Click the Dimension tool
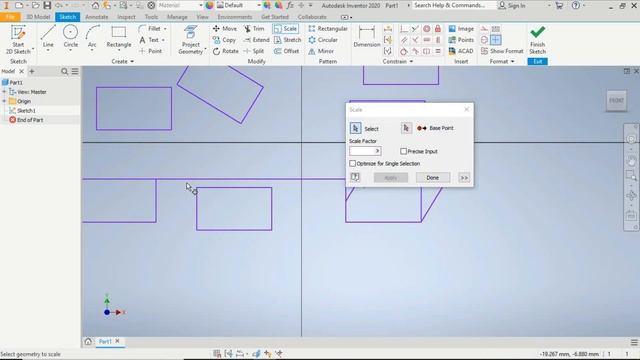The width and height of the screenshot is (640, 360). pos(367,37)
